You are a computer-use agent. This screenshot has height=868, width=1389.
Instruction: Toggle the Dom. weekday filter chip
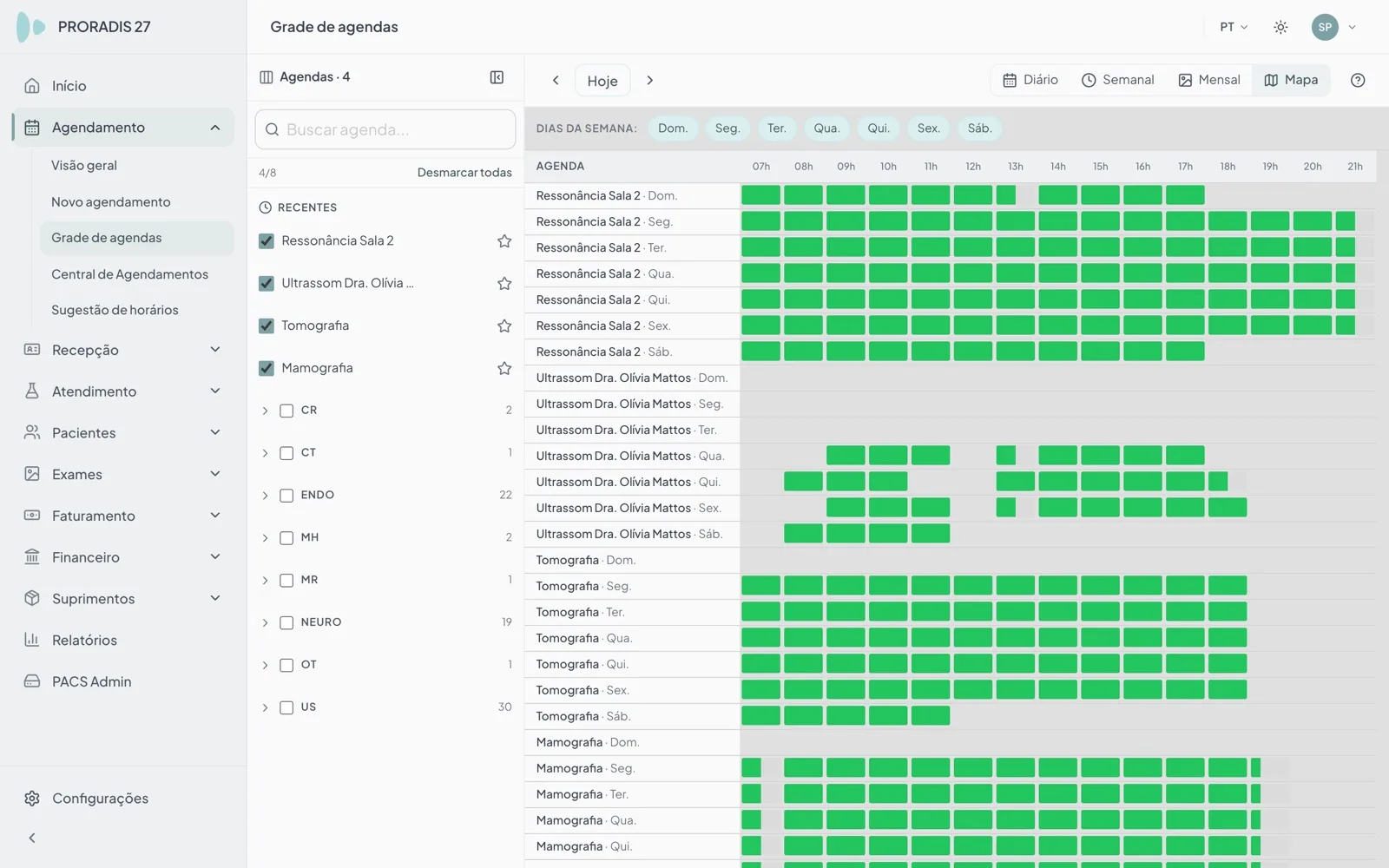tap(673, 128)
